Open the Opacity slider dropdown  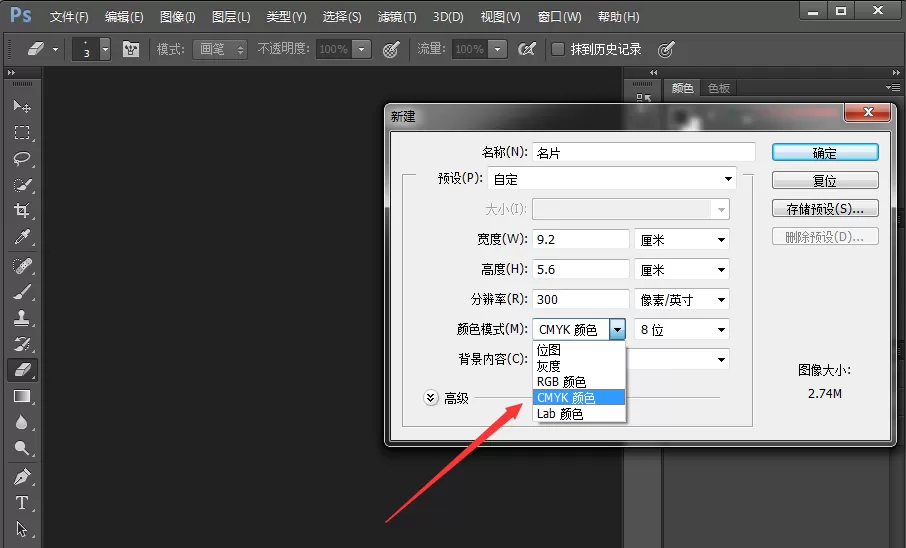[361, 49]
